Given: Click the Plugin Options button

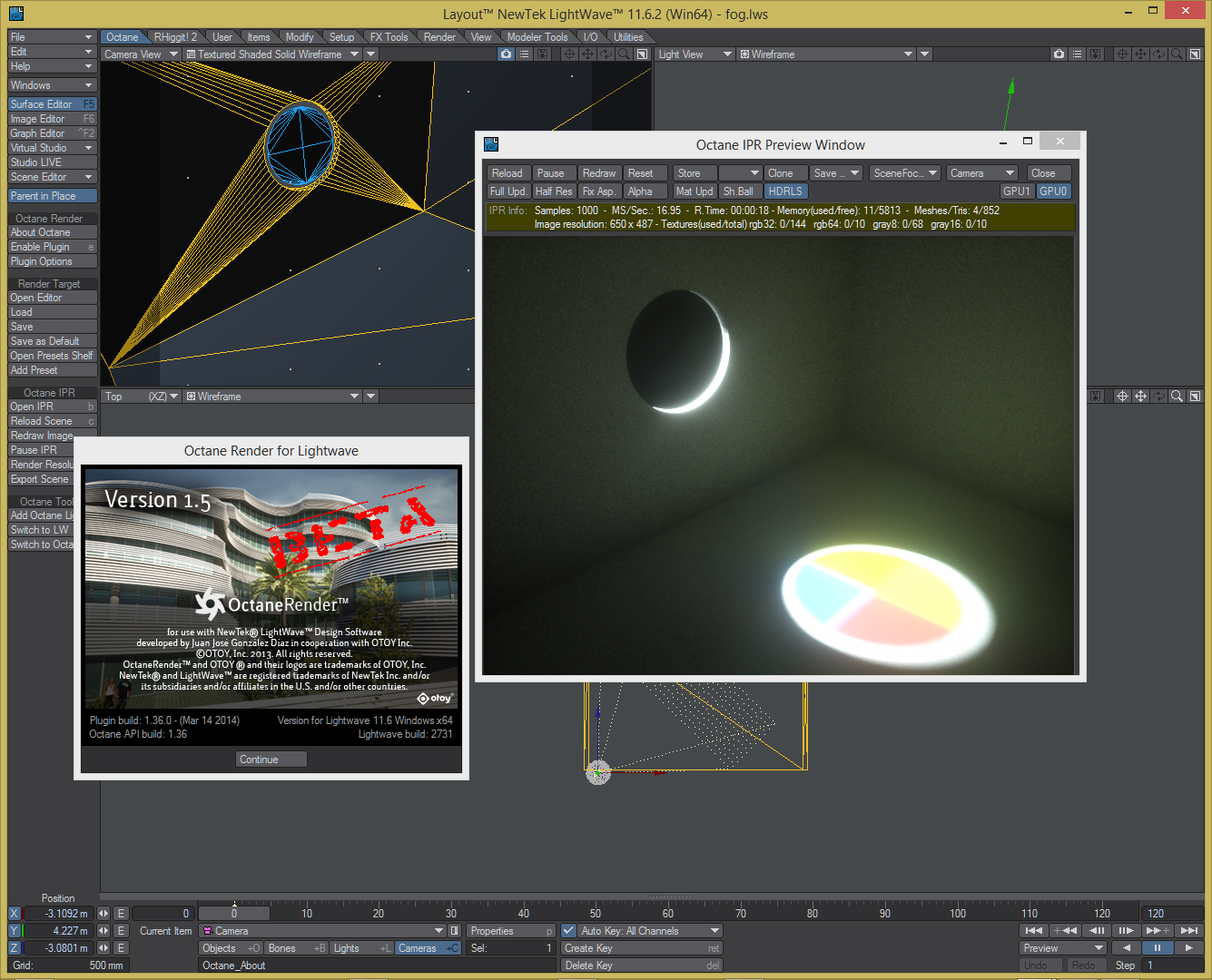Looking at the screenshot, I should [53, 261].
